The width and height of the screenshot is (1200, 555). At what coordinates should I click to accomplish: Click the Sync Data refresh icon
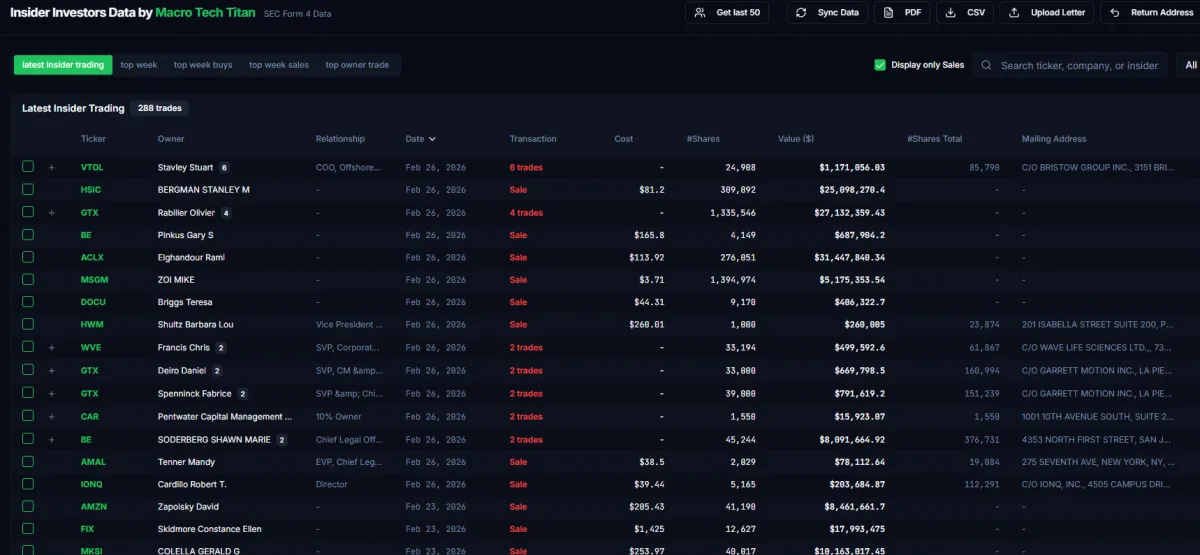click(x=801, y=13)
